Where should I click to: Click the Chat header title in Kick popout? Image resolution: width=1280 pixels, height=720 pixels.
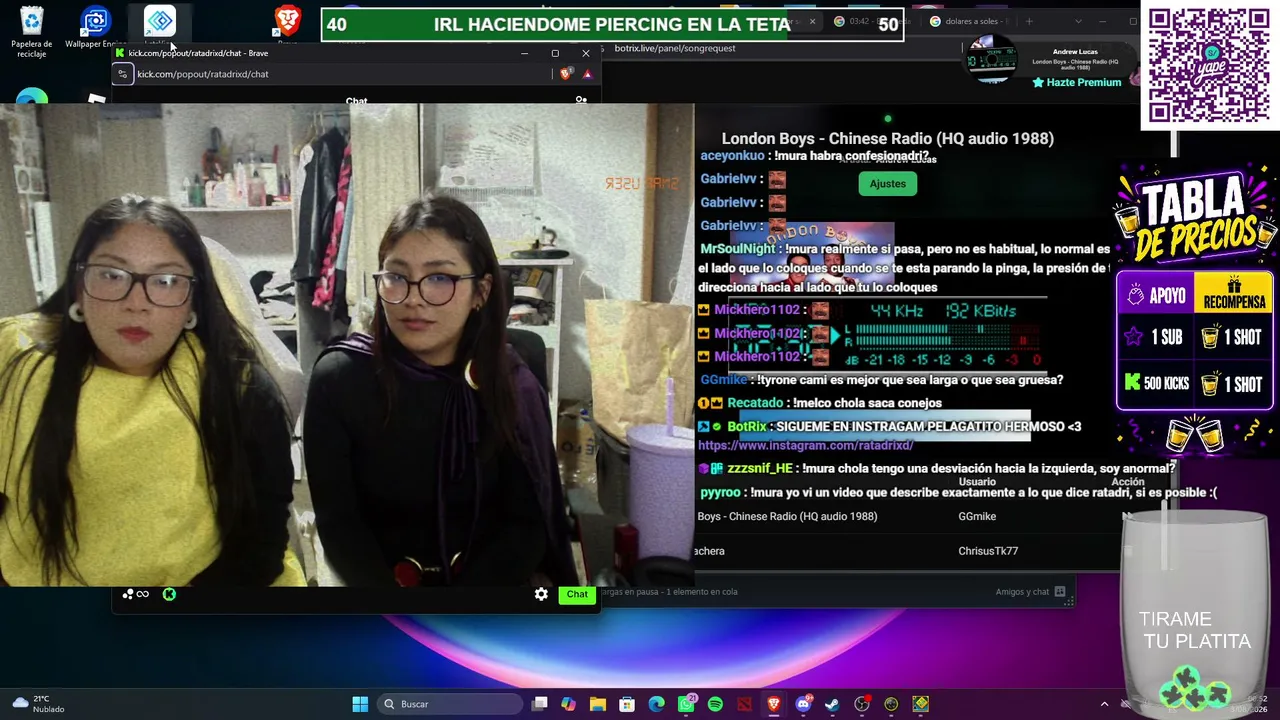coord(357,101)
